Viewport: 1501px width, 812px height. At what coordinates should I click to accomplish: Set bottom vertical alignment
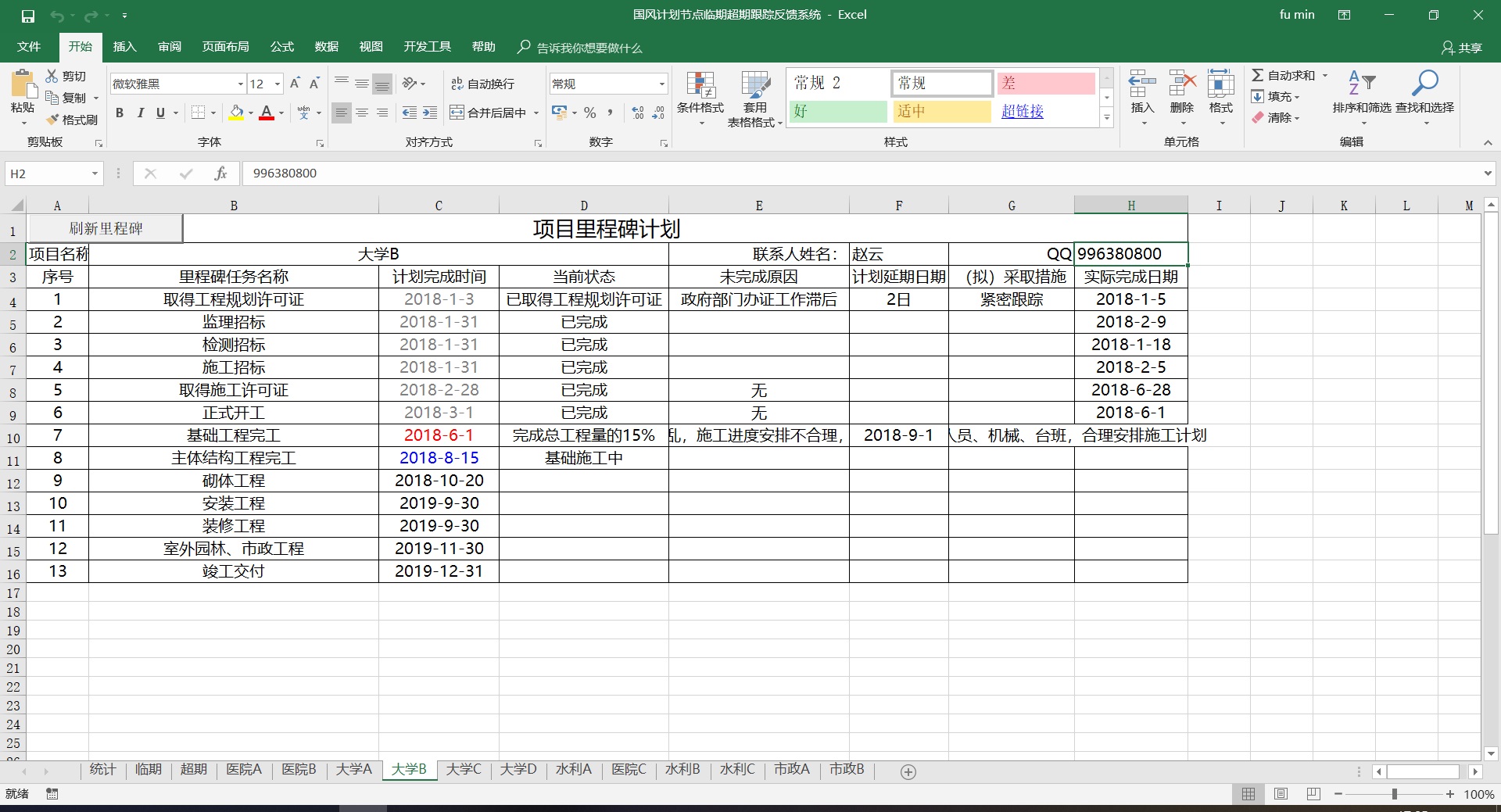tap(382, 84)
